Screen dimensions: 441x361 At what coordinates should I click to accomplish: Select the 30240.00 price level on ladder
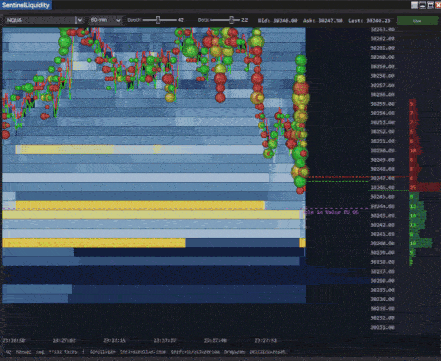click(x=383, y=243)
